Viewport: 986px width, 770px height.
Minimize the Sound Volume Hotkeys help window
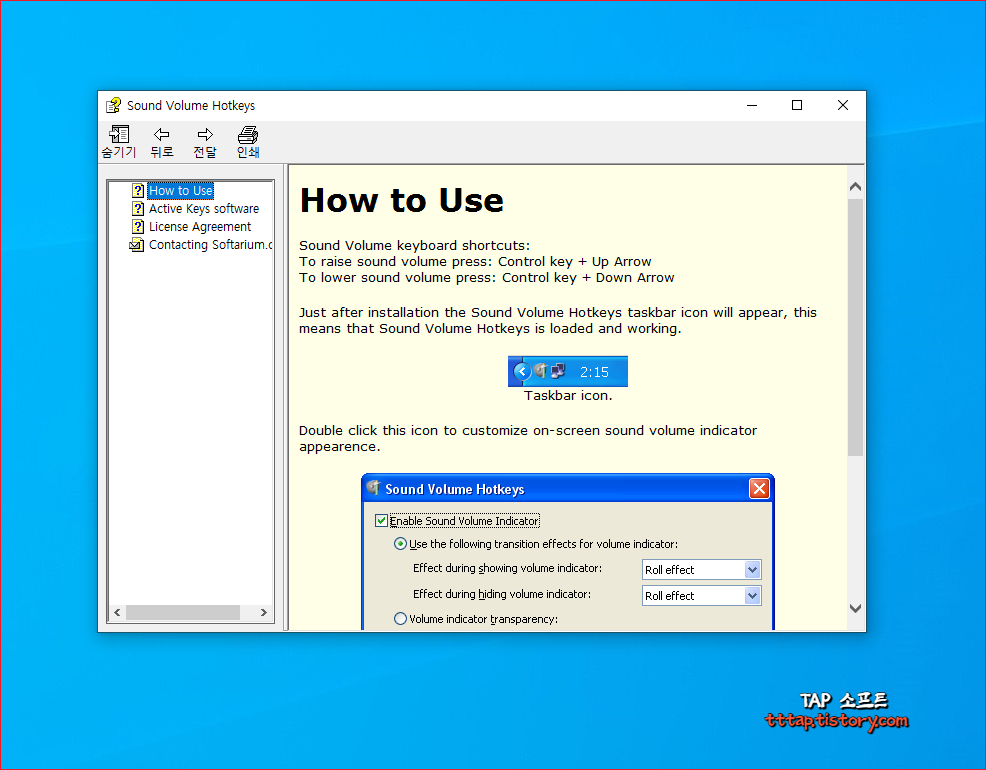tap(751, 106)
